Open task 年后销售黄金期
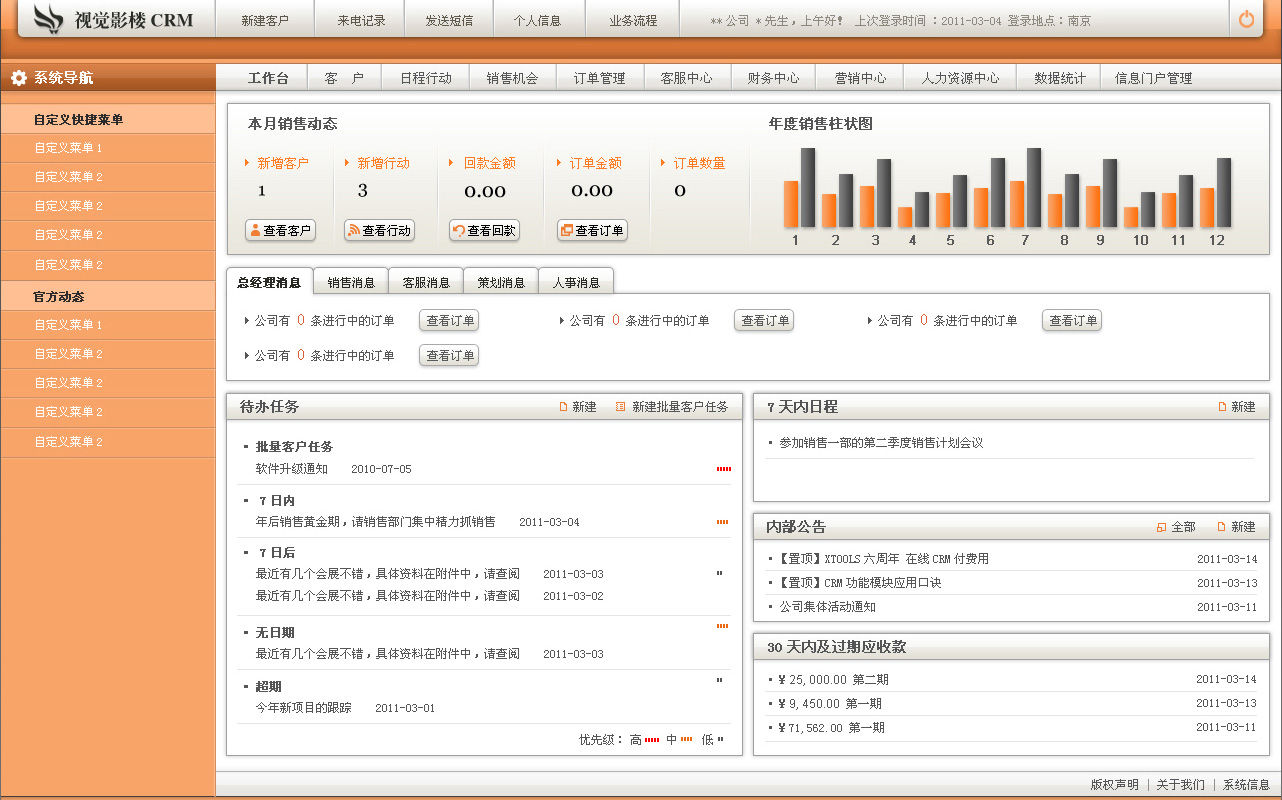This screenshot has width=1282, height=800. tap(376, 522)
